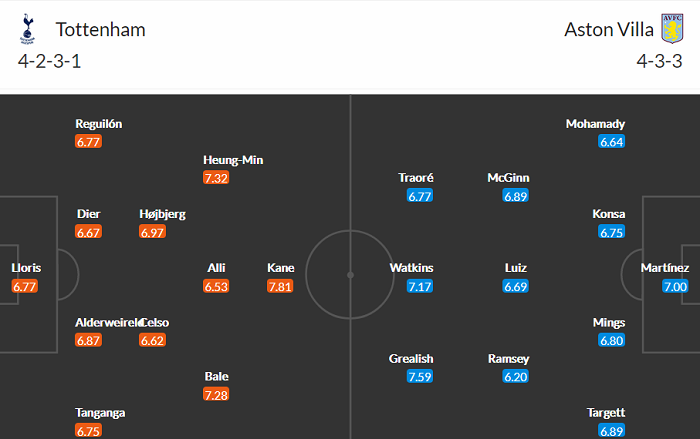700x439 pixels.
Task: Click Martínez goalkeeper rating 7.00
Action: tap(675, 286)
